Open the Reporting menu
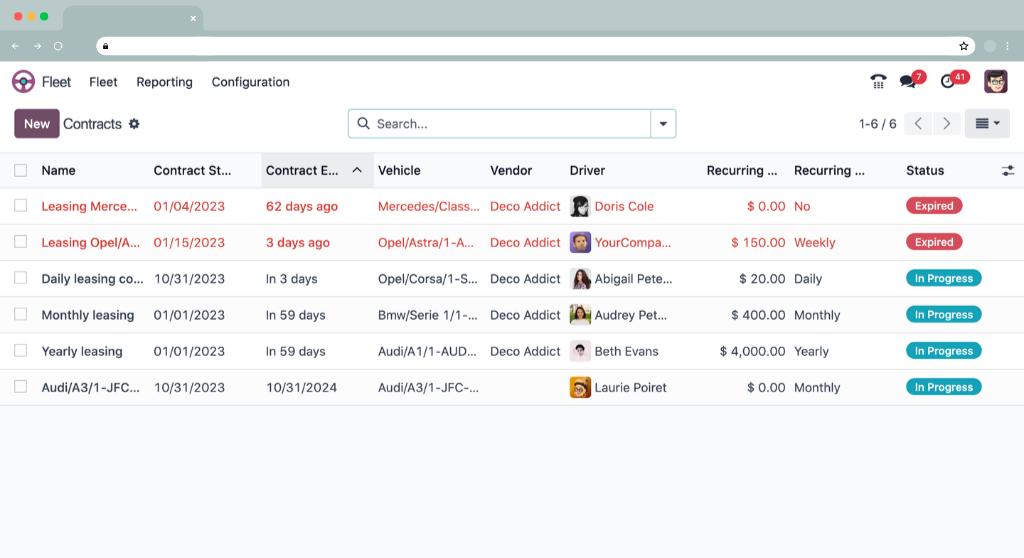This screenshot has width=1024, height=558. [x=164, y=82]
